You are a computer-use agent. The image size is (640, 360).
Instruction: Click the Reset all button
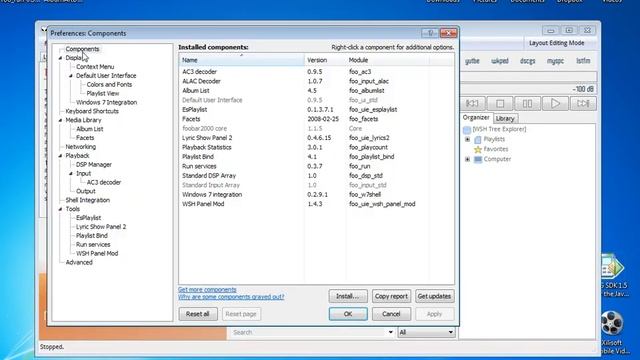(198, 314)
